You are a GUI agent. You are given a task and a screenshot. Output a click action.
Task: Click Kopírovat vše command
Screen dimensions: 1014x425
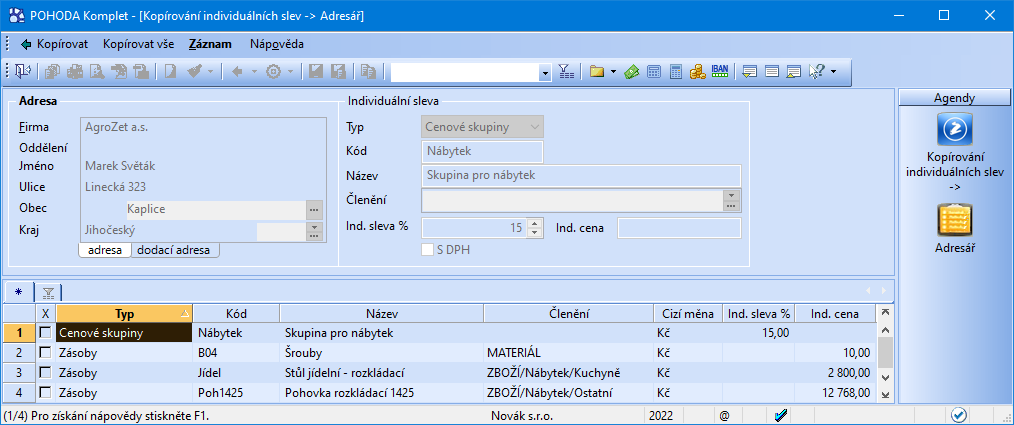[138, 45]
